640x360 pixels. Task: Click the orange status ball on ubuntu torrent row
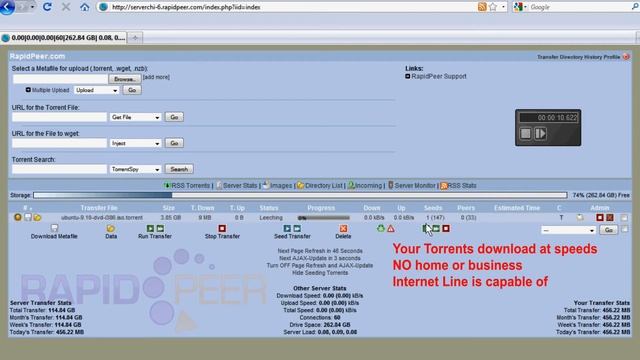tap(18, 217)
